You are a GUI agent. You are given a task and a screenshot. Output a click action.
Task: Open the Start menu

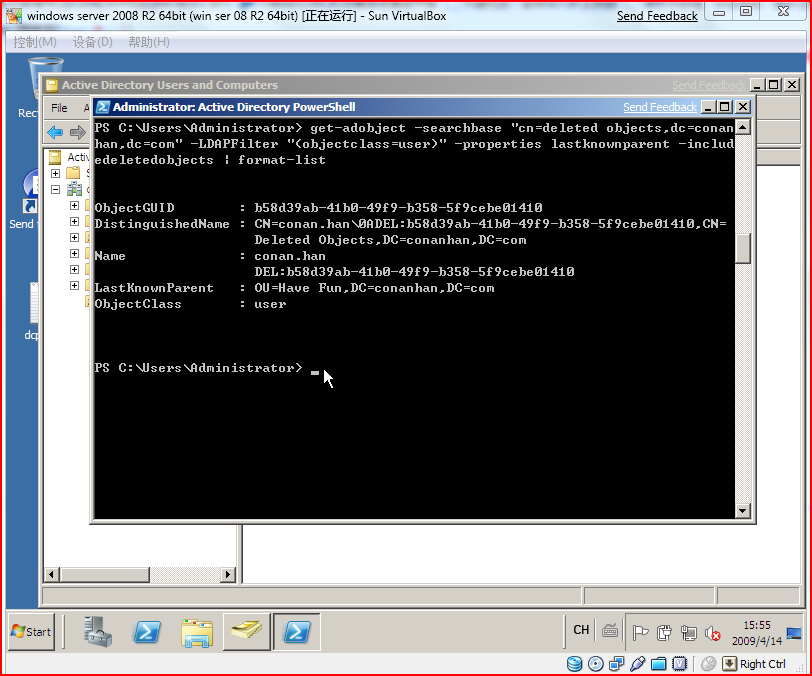click(x=31, y=631)
